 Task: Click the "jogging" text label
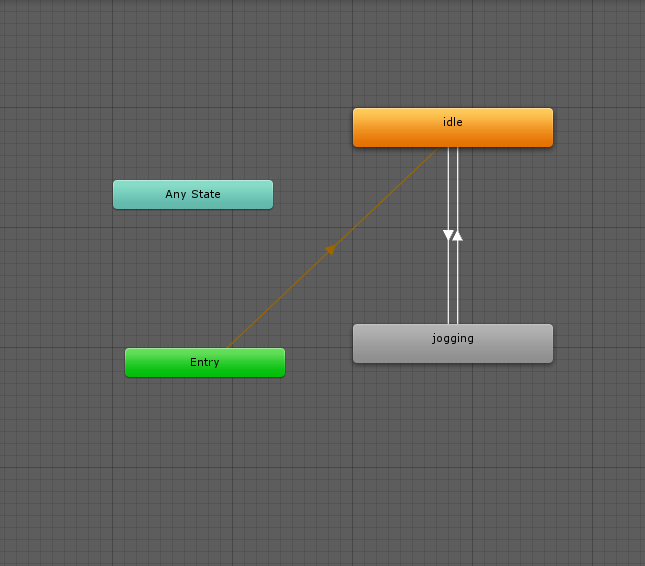[x=452, y=338]
